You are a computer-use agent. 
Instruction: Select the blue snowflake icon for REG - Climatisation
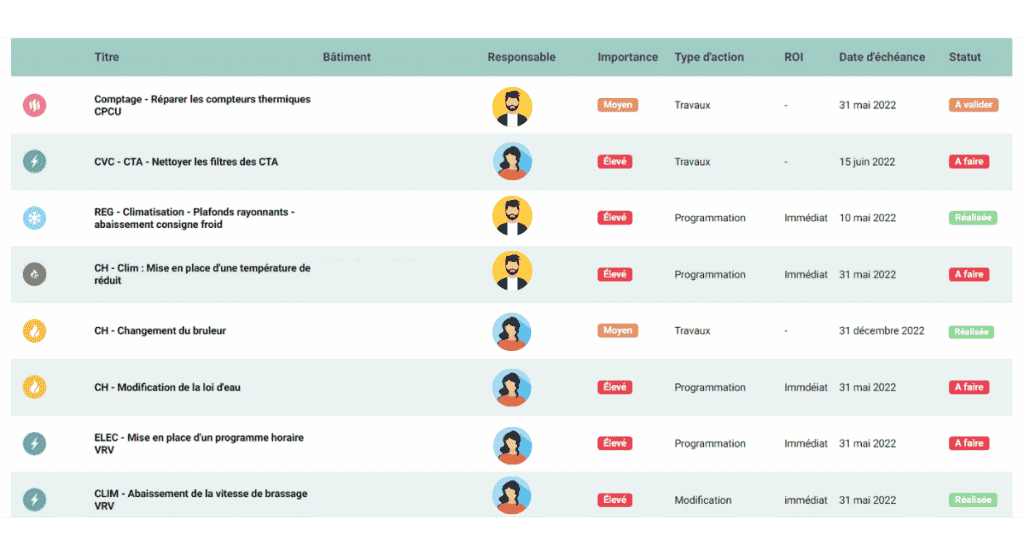pyautogui.click(x=34, y=217)
